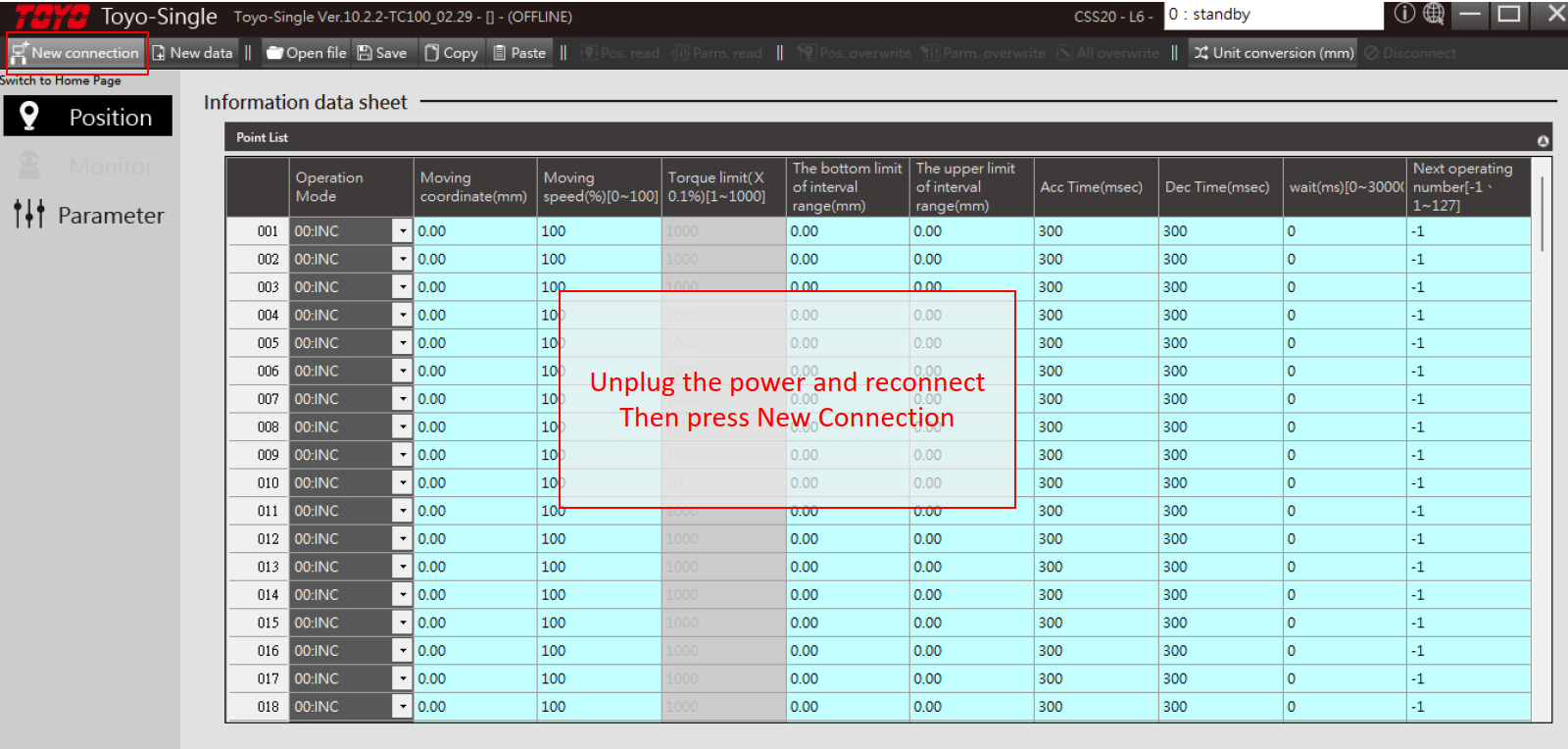Click the Acc Time(msec) column header
The width and height of the screenshot is (1568, 749).
tap(1096, 187)
